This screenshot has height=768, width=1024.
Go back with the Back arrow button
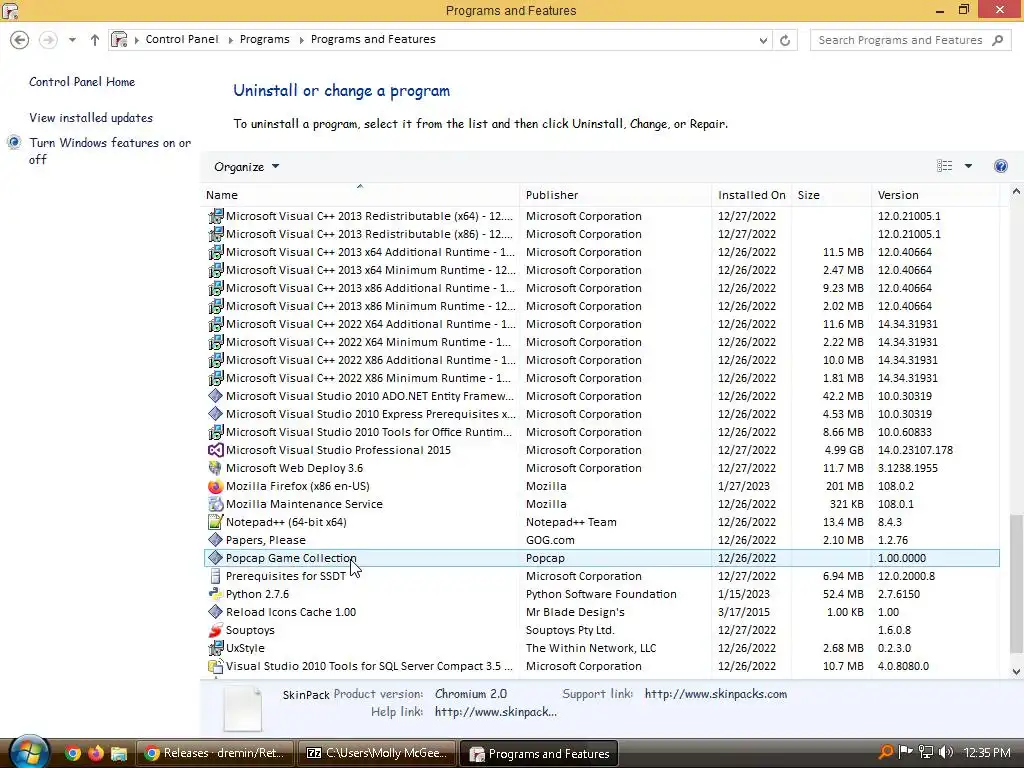pos(20,40)
